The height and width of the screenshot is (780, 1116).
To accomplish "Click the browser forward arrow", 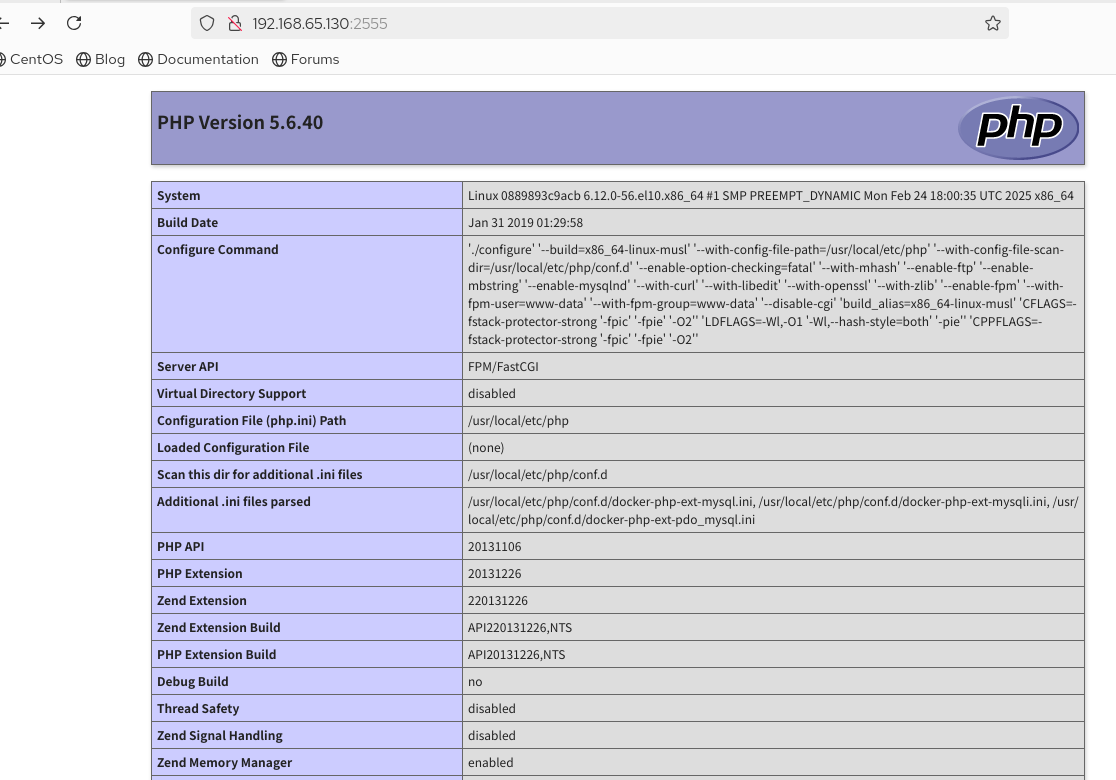I will click(38, 23).
